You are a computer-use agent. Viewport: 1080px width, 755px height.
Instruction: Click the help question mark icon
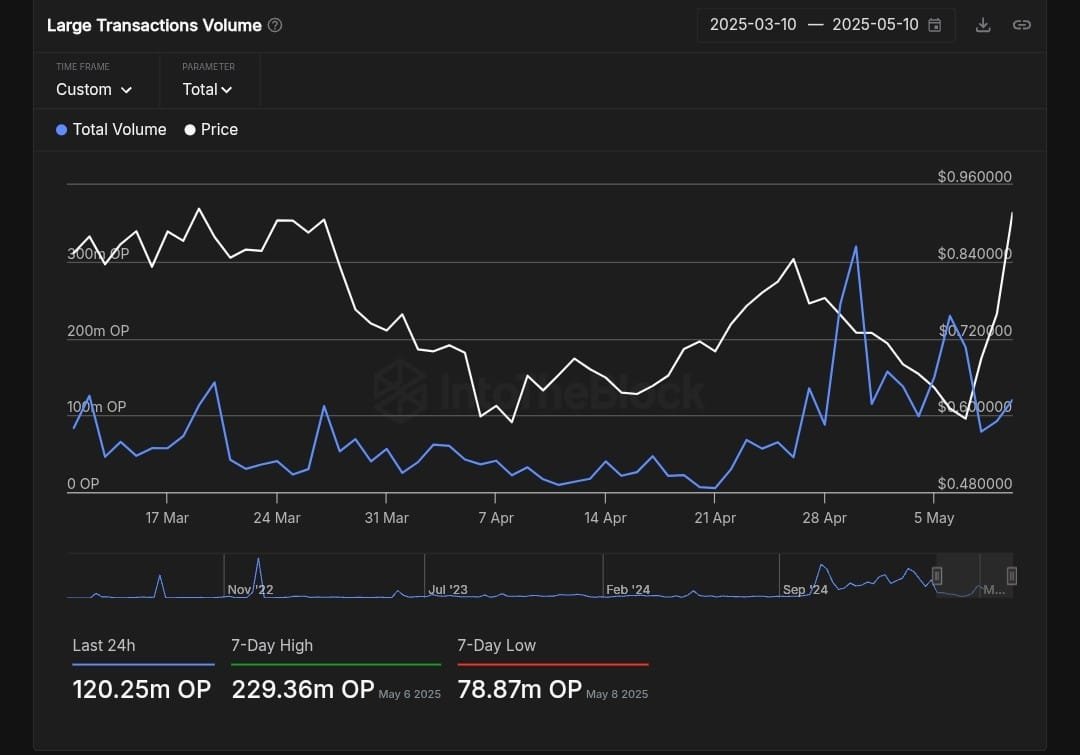coord(275,25)
